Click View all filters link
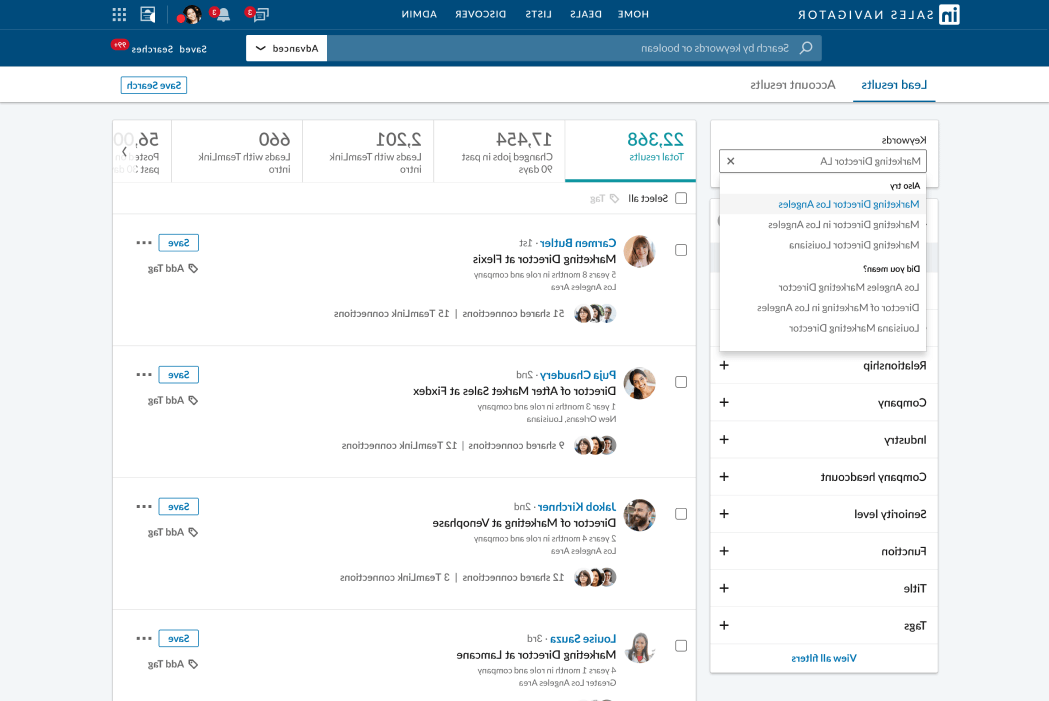This screenshot has height=701, width=1049. [824, 658]
